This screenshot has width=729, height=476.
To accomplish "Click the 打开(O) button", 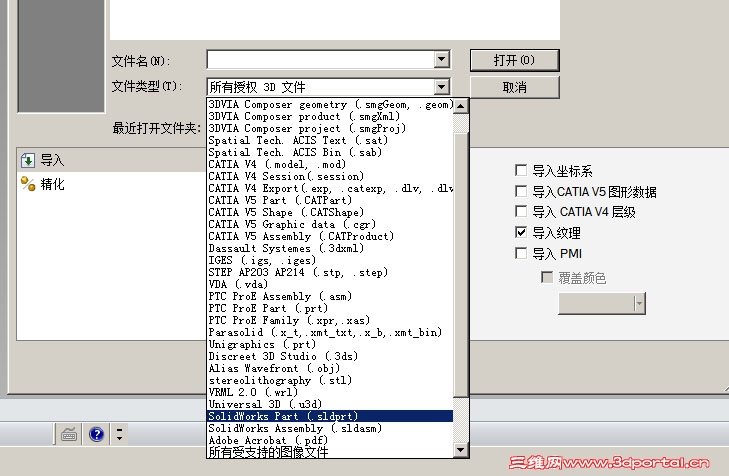I will [x=514, y=60].
